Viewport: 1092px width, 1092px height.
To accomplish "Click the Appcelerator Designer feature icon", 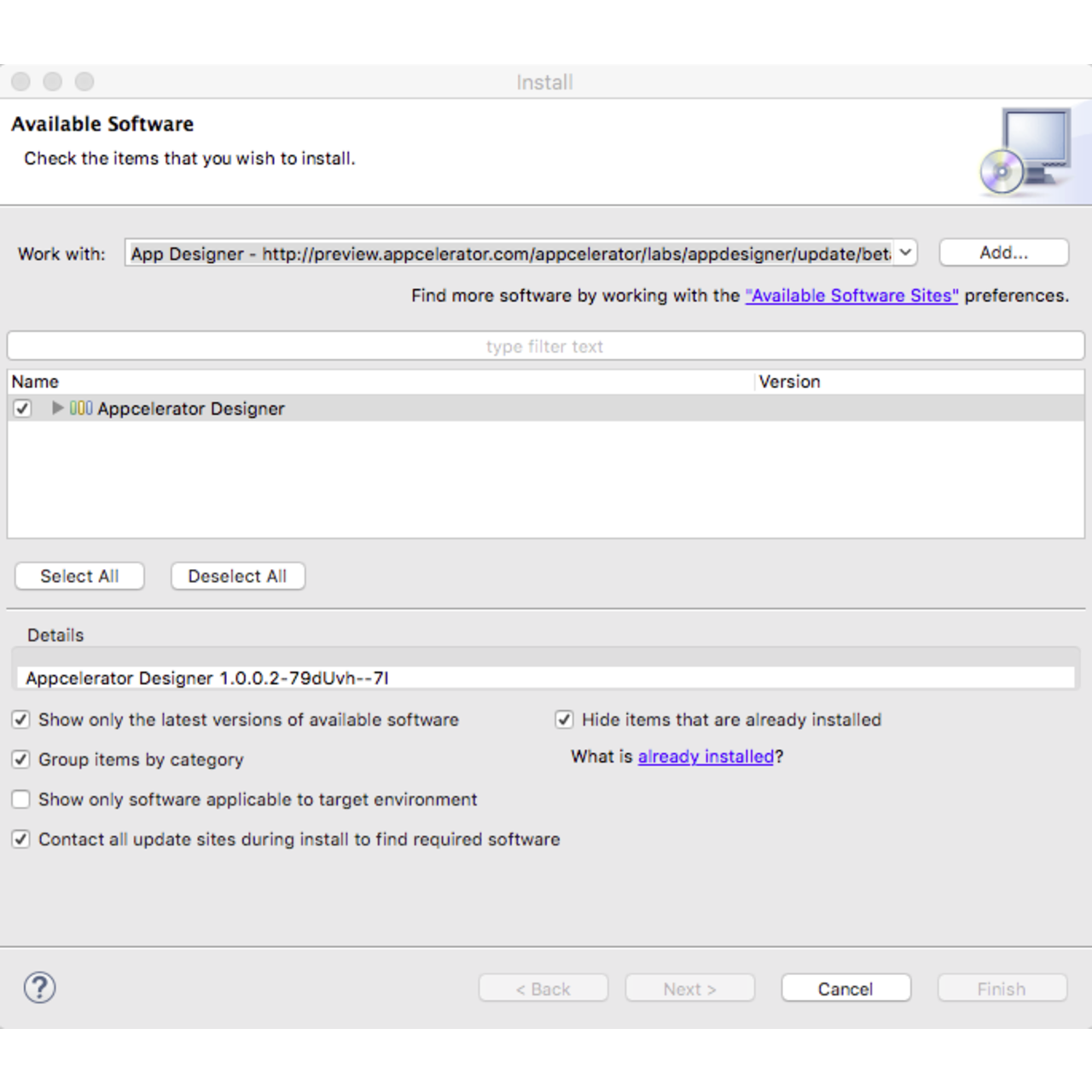I will pyautogui.click(x=81, y=409).
